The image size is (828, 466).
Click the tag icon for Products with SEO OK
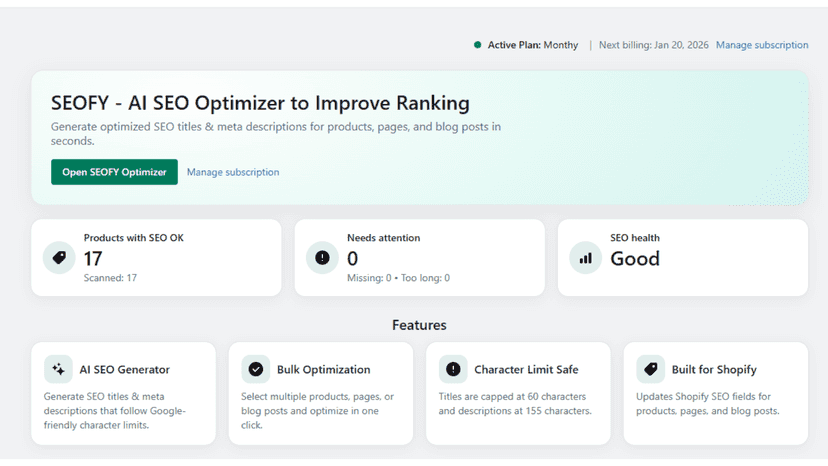[59, 257]
